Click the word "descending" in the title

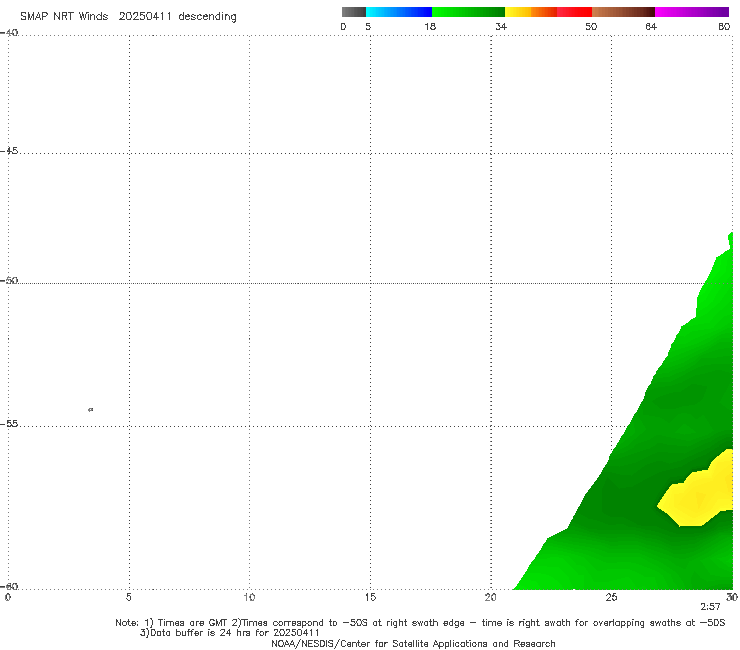(207, 17)
